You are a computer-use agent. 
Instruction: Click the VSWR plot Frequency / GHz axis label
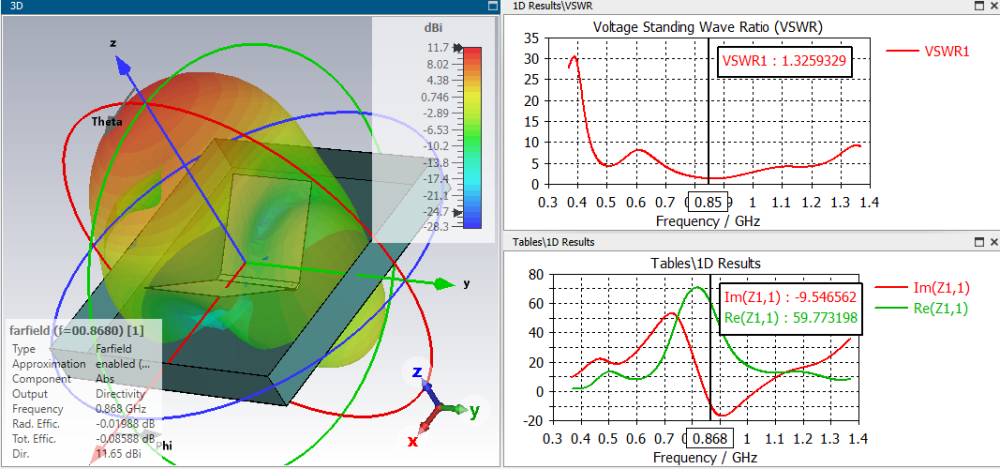pos(708,221)
